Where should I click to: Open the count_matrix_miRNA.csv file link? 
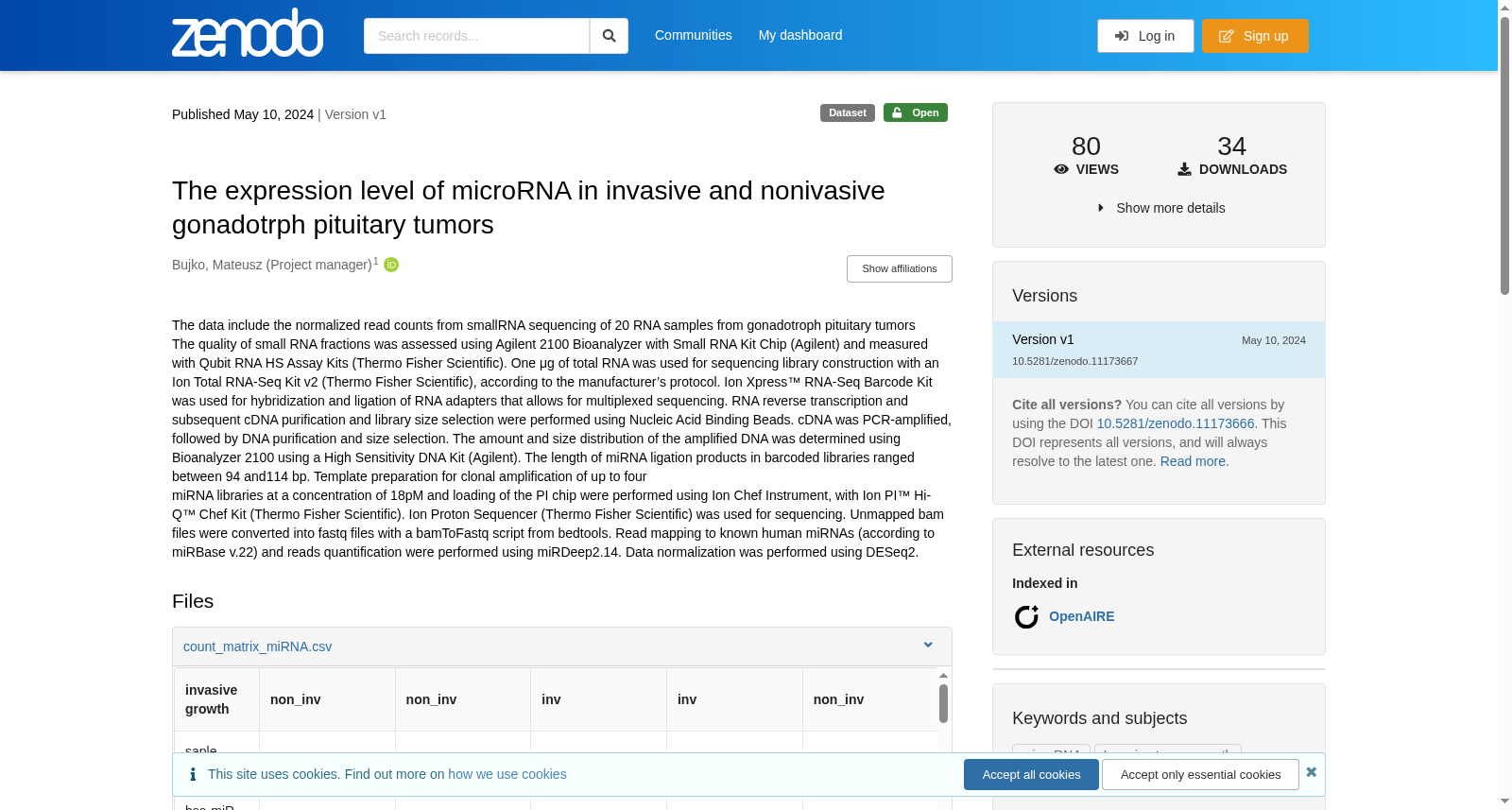tap(257, 646)
